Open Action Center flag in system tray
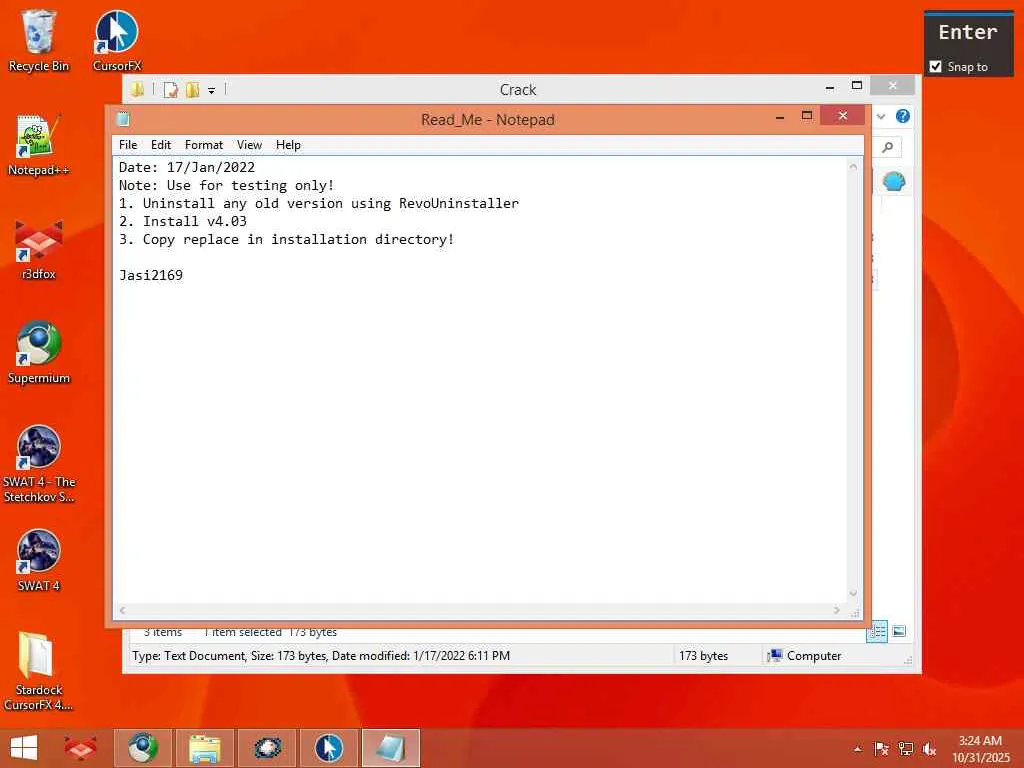The width and height of the screenshot is (1024, 768). coord(881,749)
